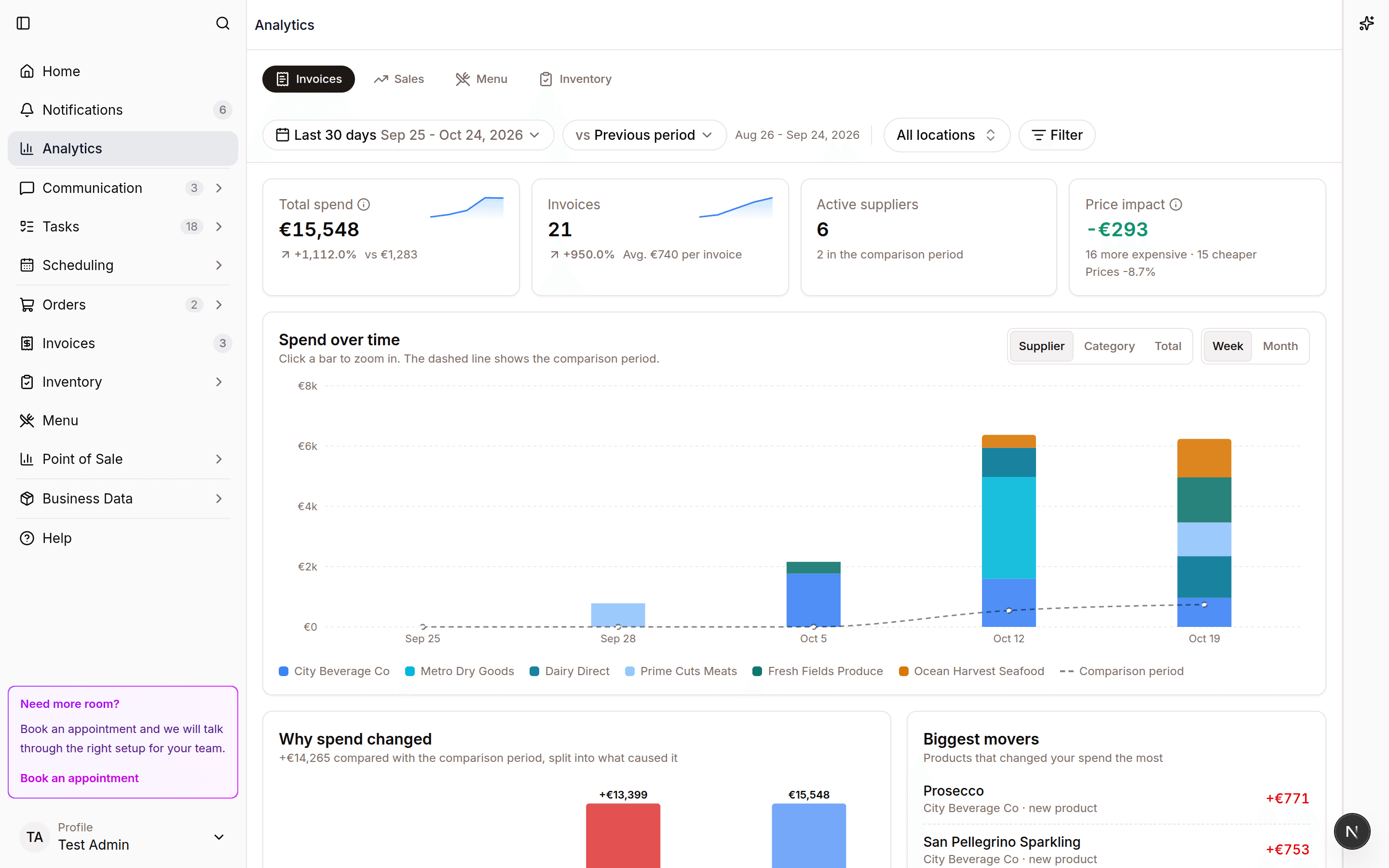Expand the Point of Sale chevron
1389x868 pixels.
coord(218,459)
